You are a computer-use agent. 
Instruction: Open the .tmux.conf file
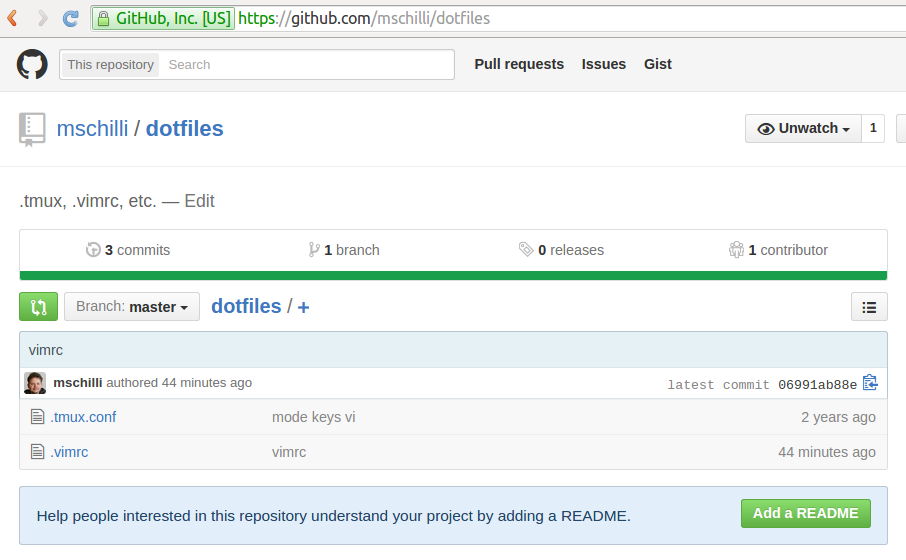click(83, 417)
